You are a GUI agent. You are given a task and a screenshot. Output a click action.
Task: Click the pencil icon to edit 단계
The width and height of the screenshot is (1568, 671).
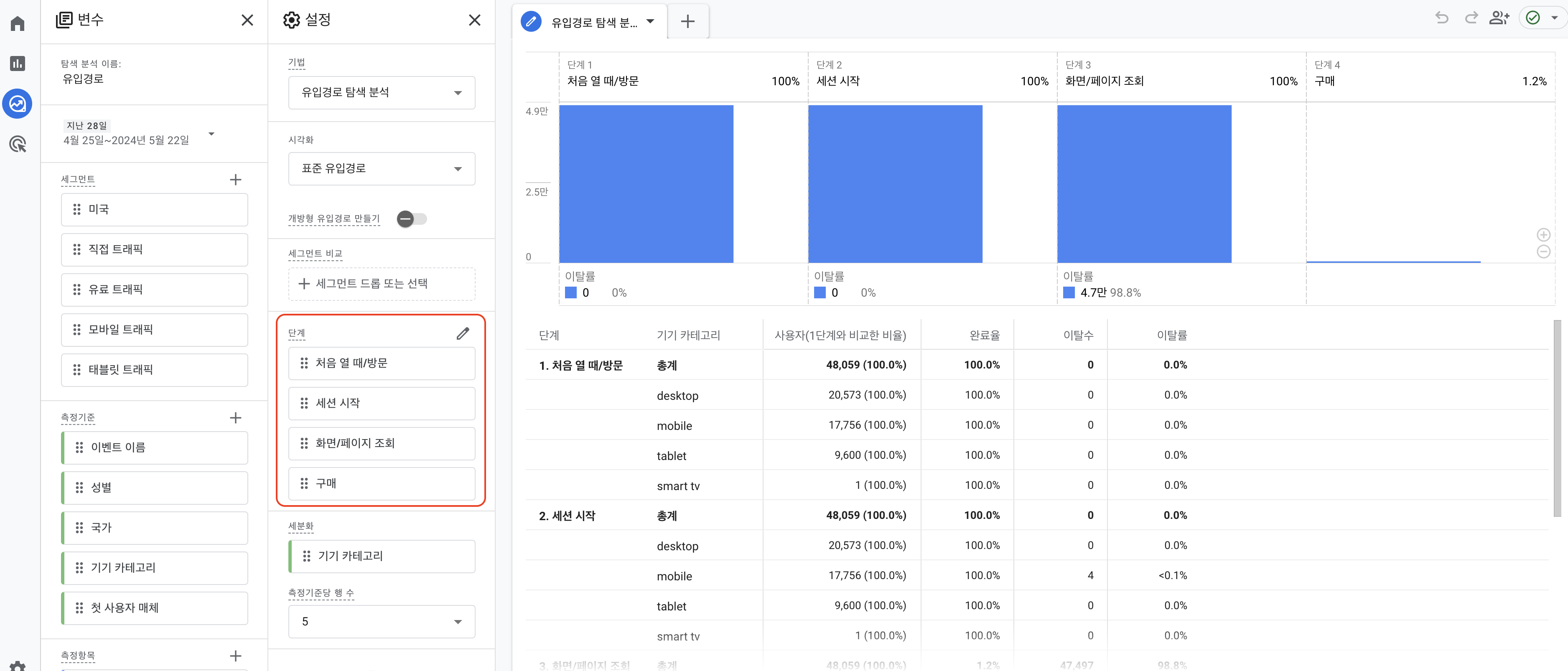[463, 333]
